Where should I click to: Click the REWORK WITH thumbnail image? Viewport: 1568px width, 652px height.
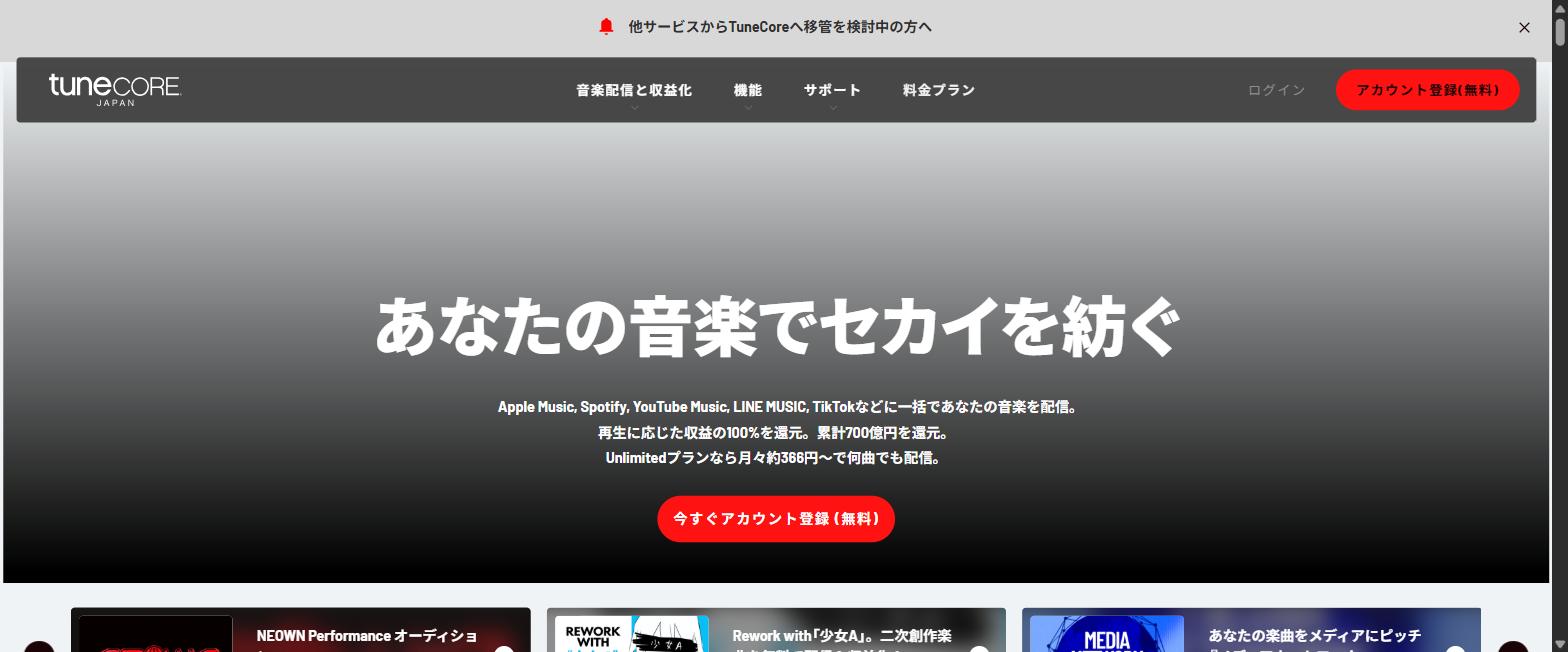[631, 634]
